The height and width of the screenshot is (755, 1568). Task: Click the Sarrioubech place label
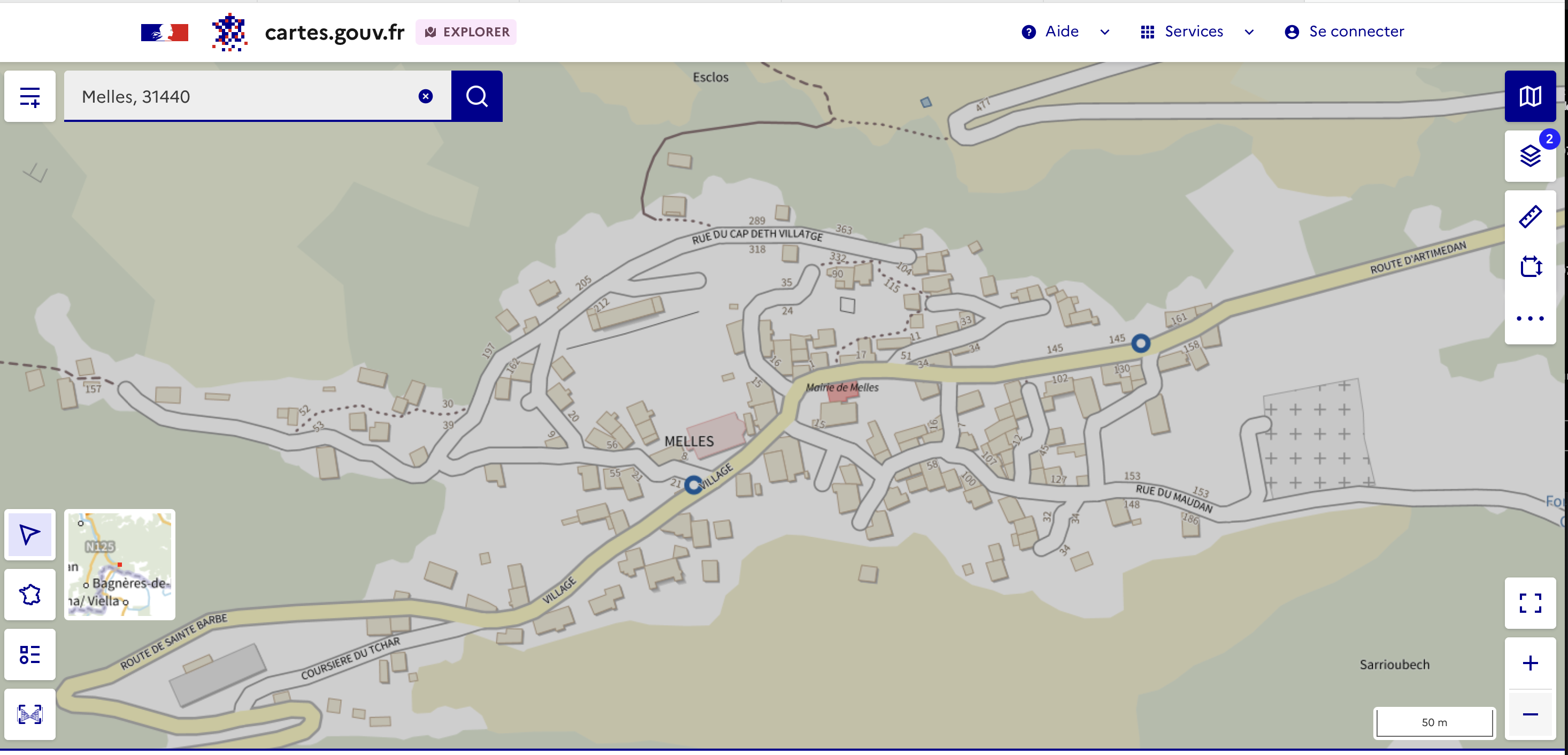[1395, 664]
